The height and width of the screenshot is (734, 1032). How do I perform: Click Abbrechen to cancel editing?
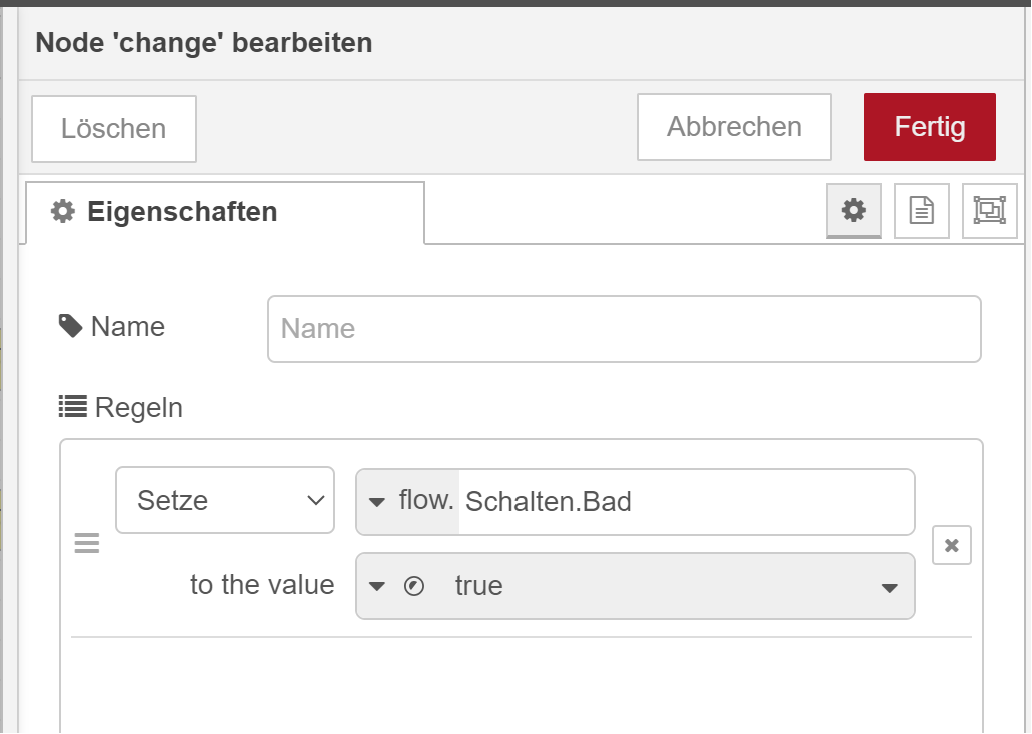click(734, 127)
